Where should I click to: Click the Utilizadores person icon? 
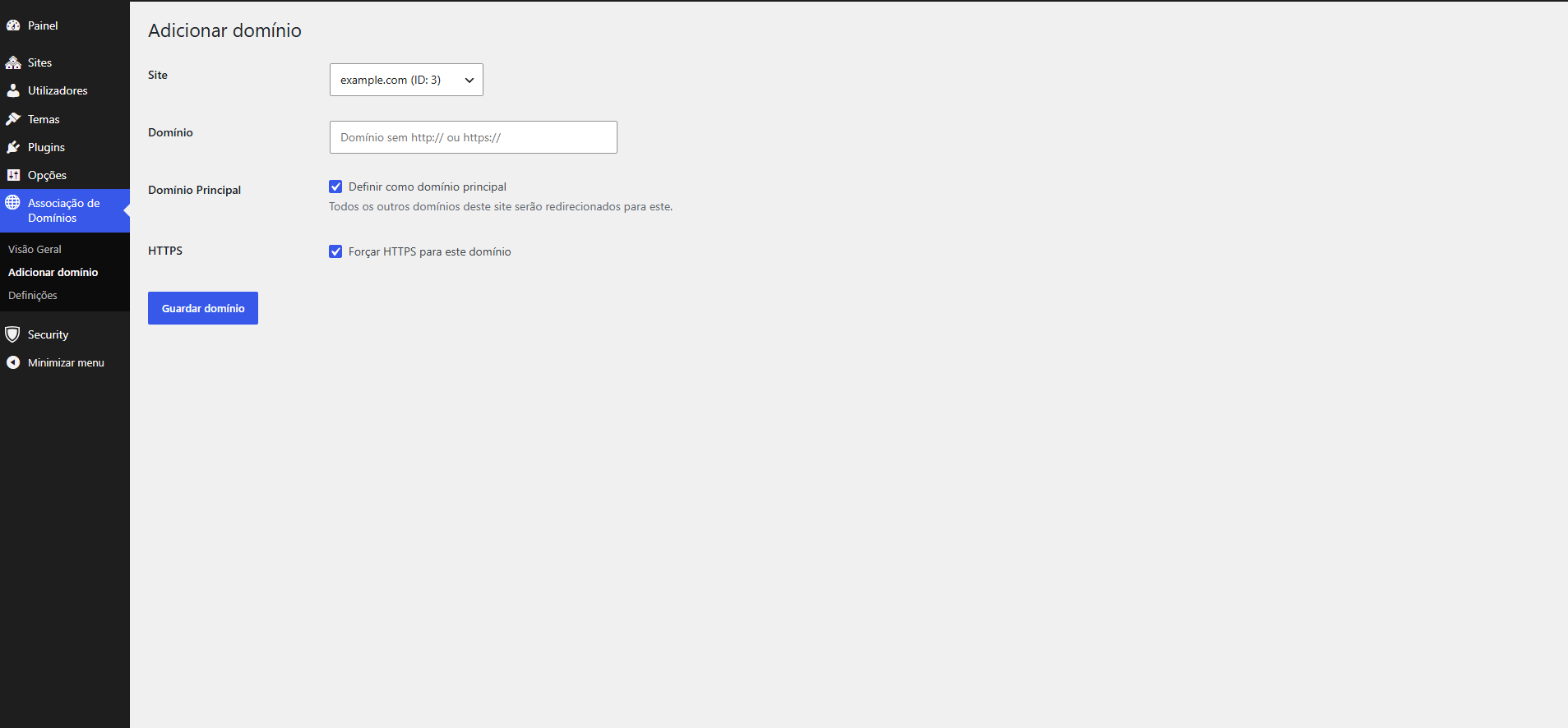[13, 90]
